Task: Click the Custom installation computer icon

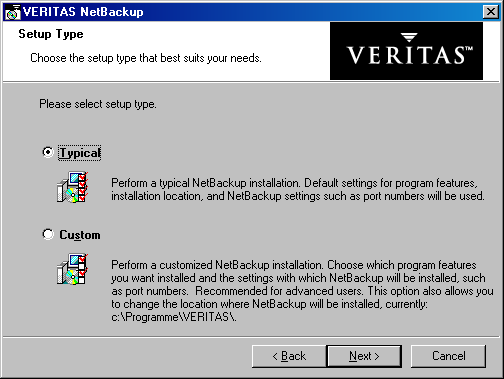Action: (72, 269)
